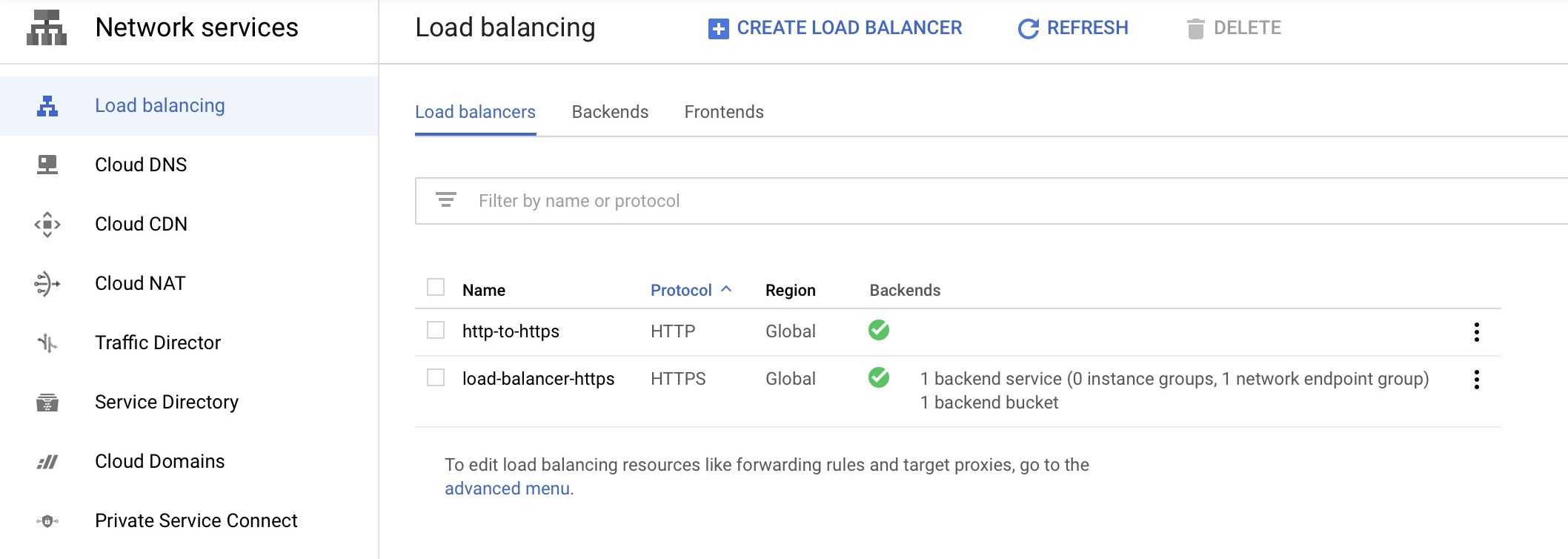Viewport: 1568px width, 559px height.
Task: Open Cloud Domains in the sidebar
Action: (x=189, y=461)
